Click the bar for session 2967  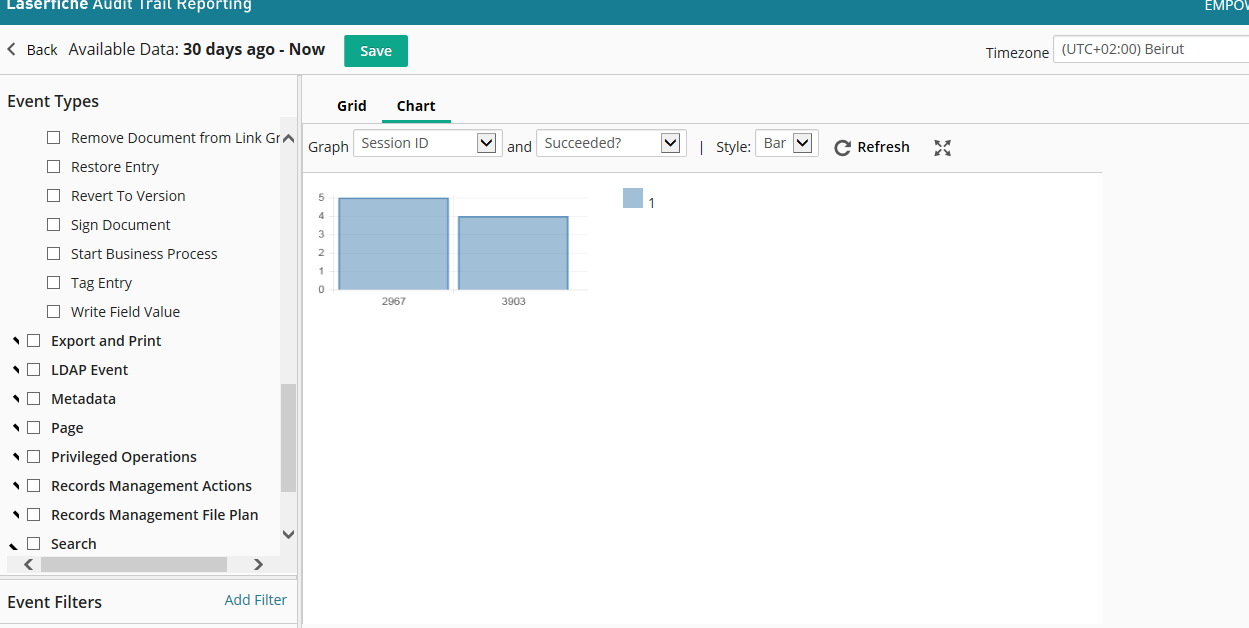(393, 244)
